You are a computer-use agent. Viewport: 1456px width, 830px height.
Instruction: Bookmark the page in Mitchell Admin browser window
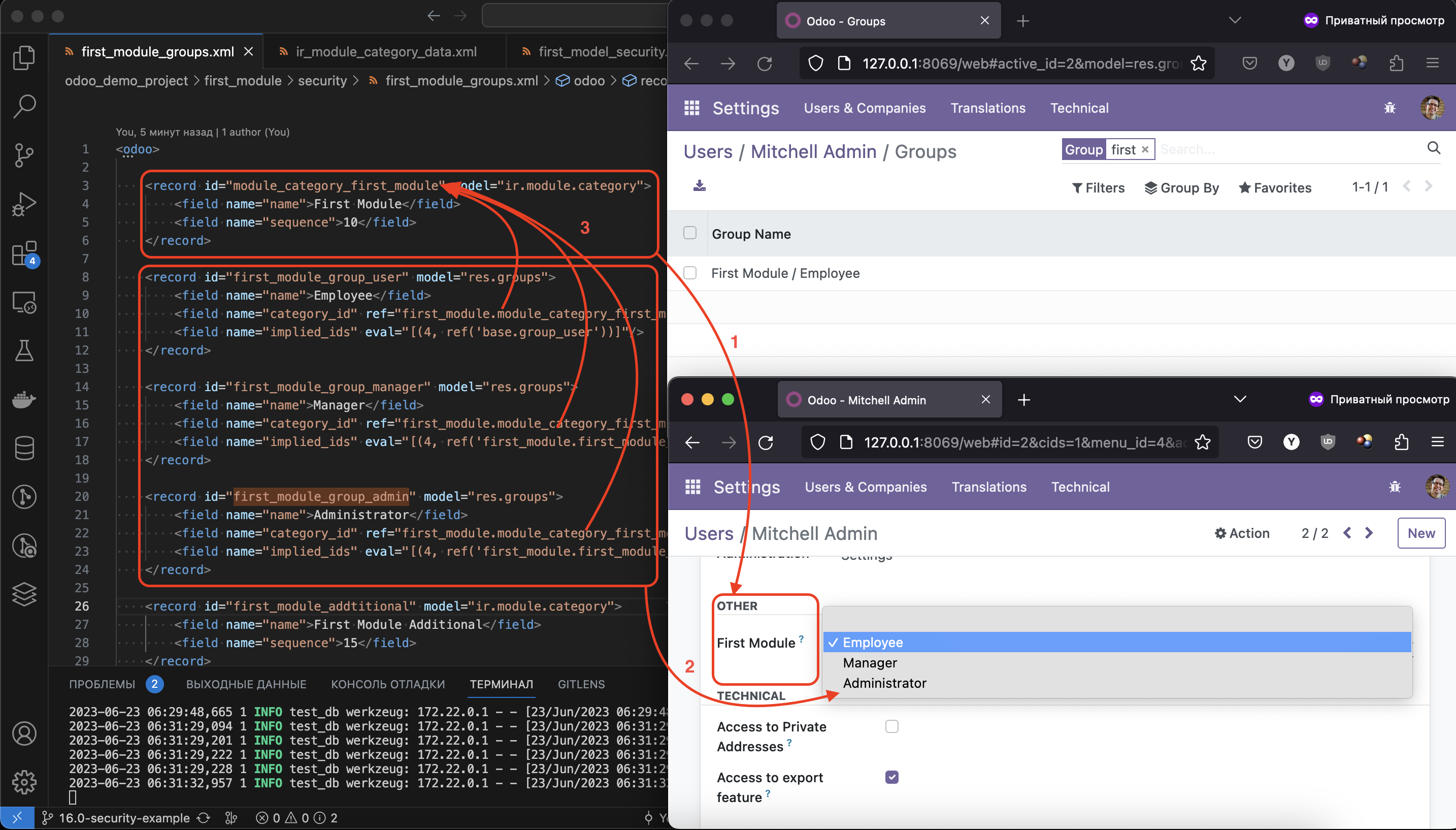point(1203,442)
